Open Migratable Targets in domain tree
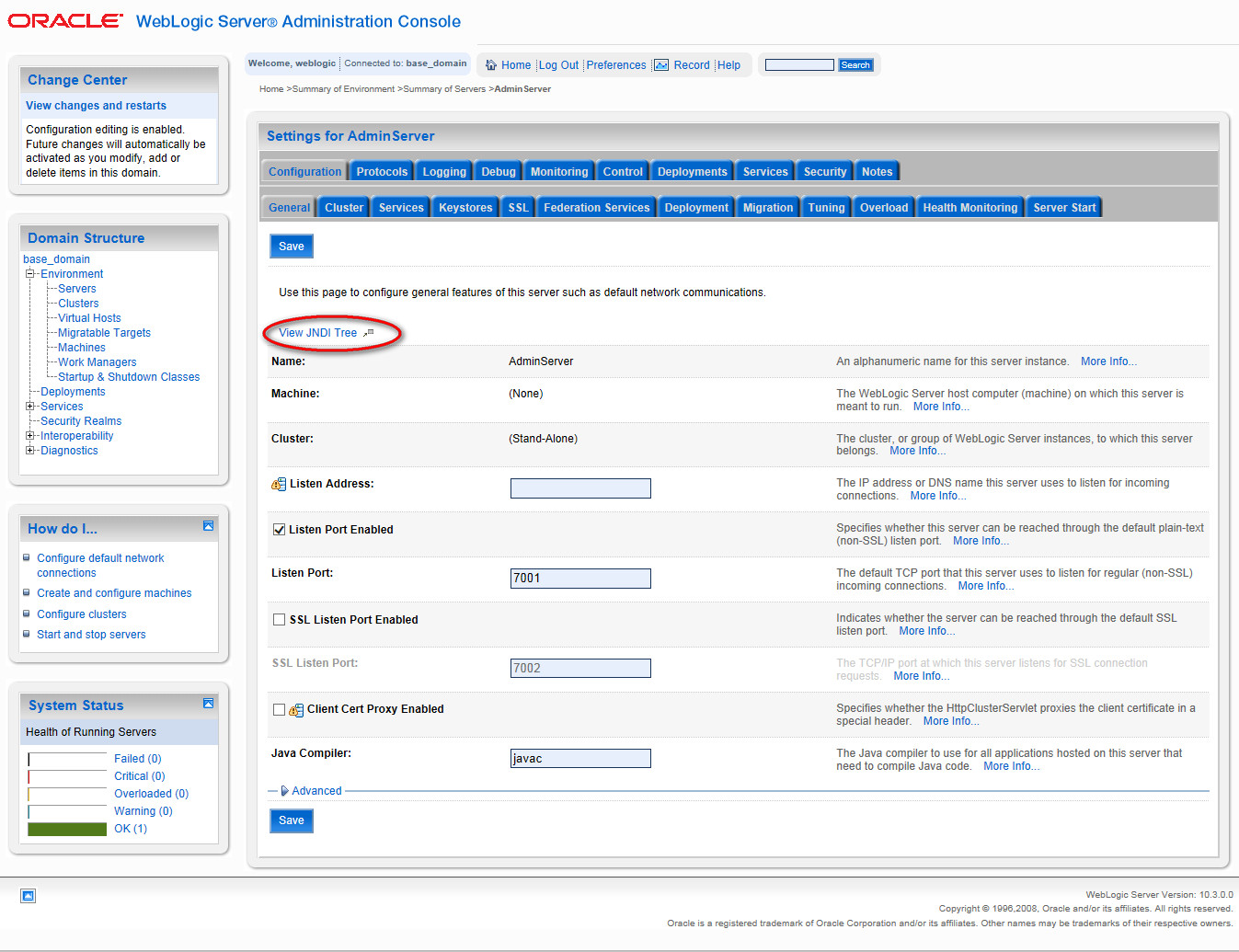This screenshot has height=952, width=1239. click(104, 333)
